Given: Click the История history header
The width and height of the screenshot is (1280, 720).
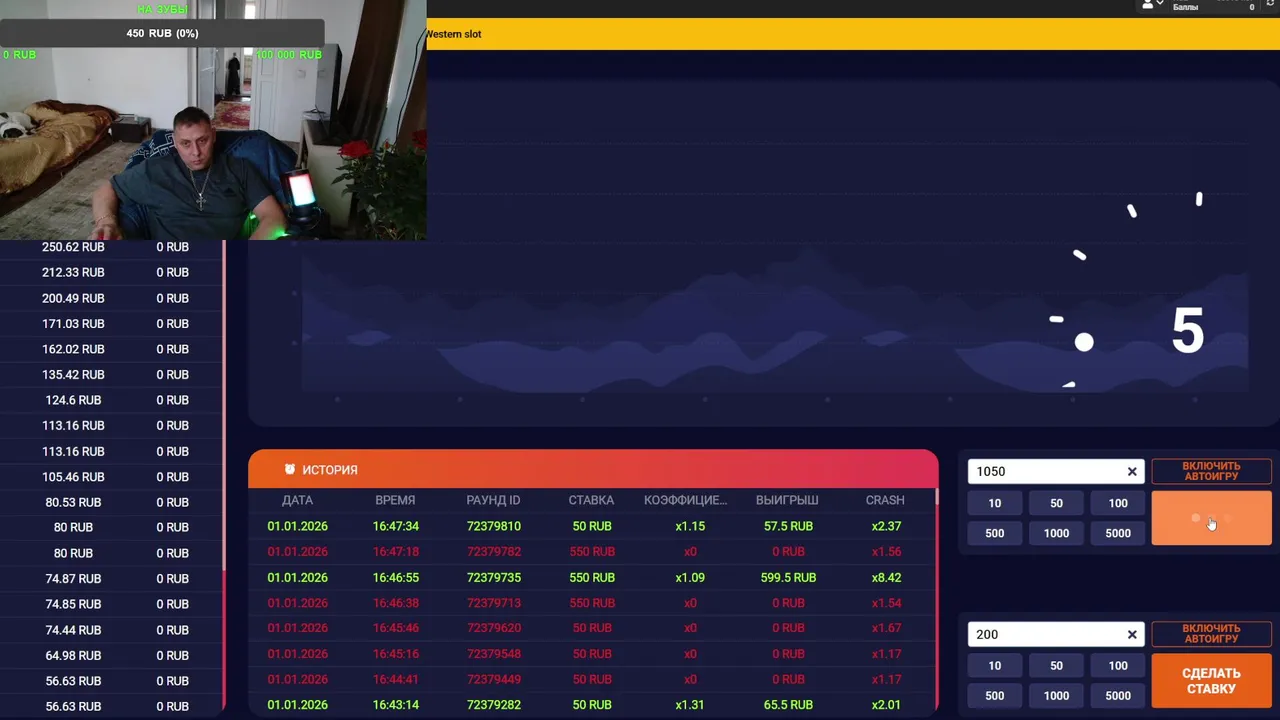Looking at the screenshot, I should 593,469.
